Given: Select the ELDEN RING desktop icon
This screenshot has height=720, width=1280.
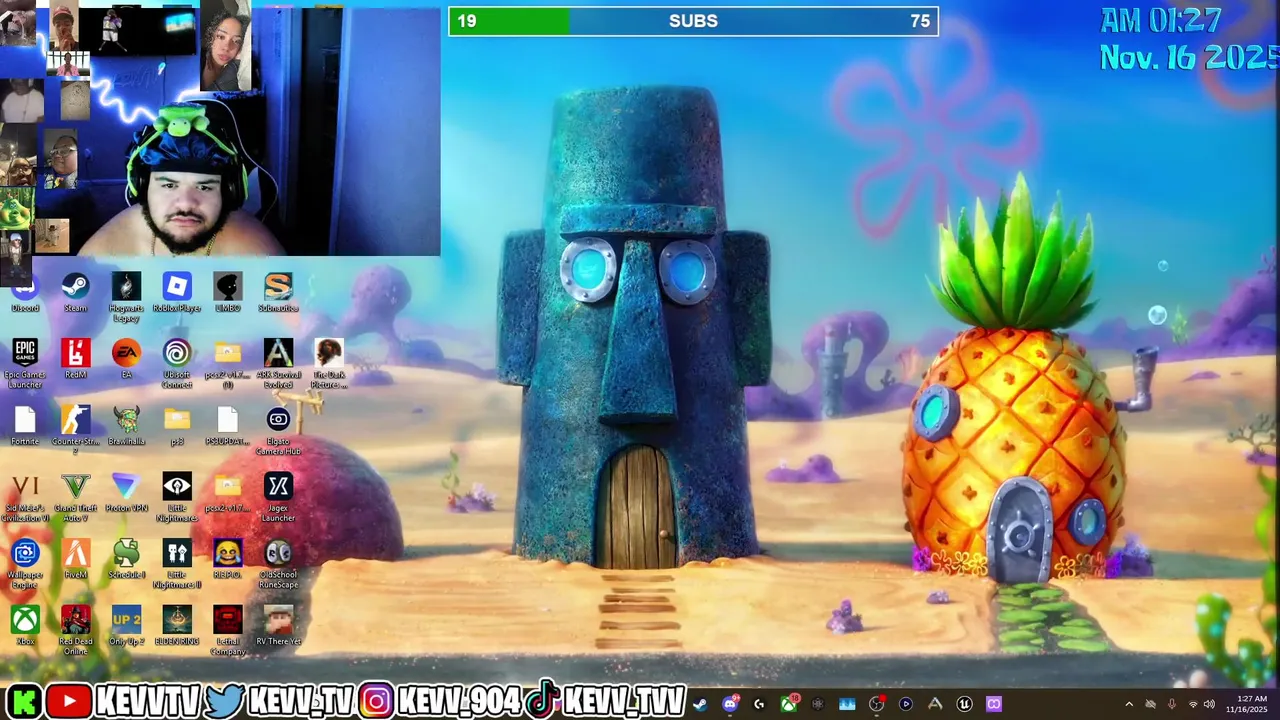Looking at the screenshot, I should pyautogui.click(x=177, y=626).
